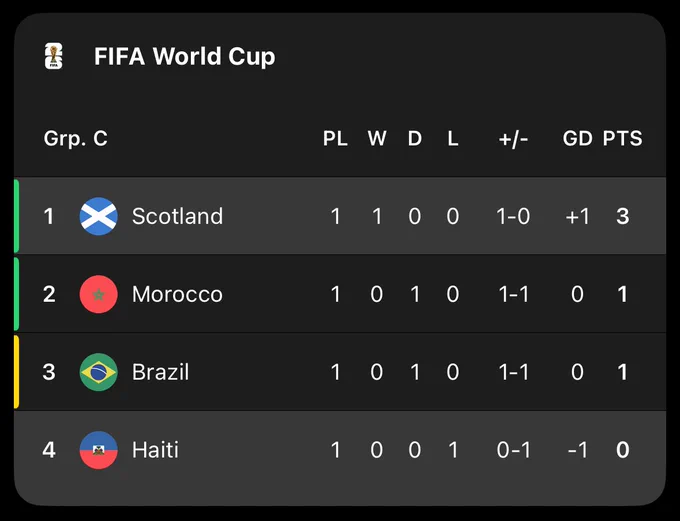
Task: Click Haiti's -1 goal difference
Action: coord(578,450)
